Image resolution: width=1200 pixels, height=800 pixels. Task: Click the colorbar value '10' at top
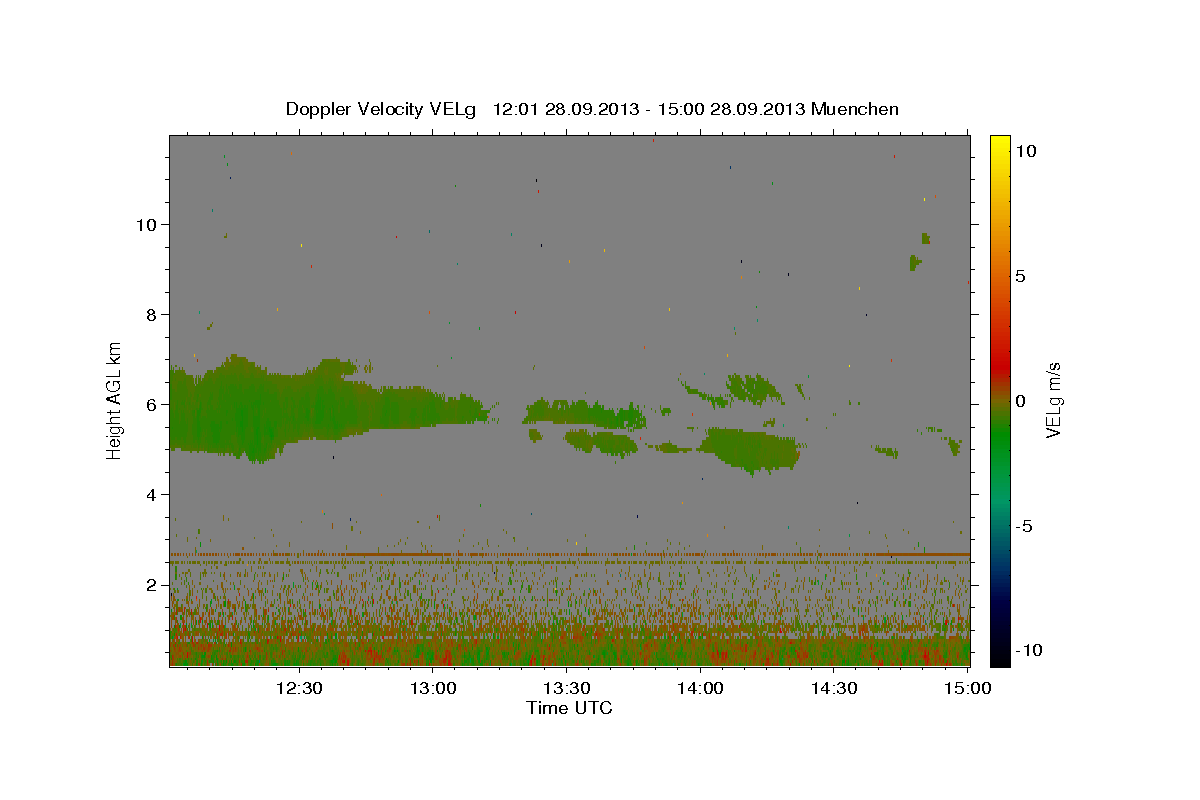click(x=1025, y=151)
